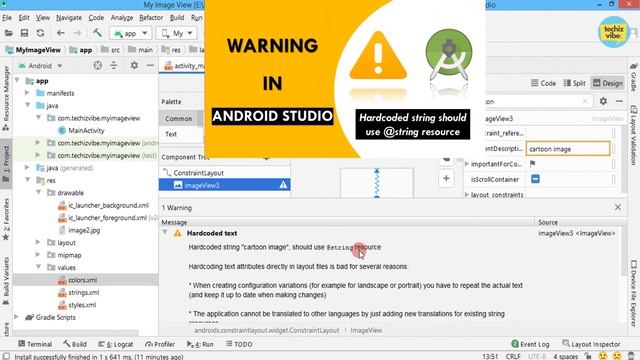Viewport: 640px width, 360px height.
Task: Open the Build tool window
Action: tap(75, 344)
